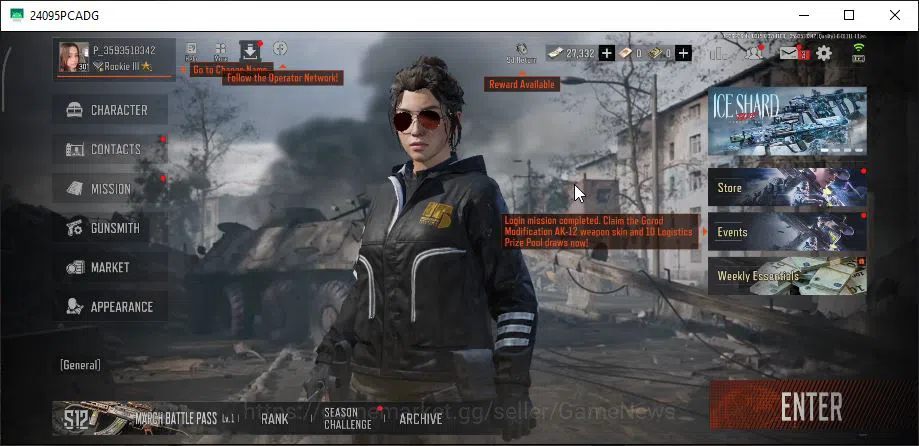
Task: Open the CONTACTS menu
Action: 110,149
